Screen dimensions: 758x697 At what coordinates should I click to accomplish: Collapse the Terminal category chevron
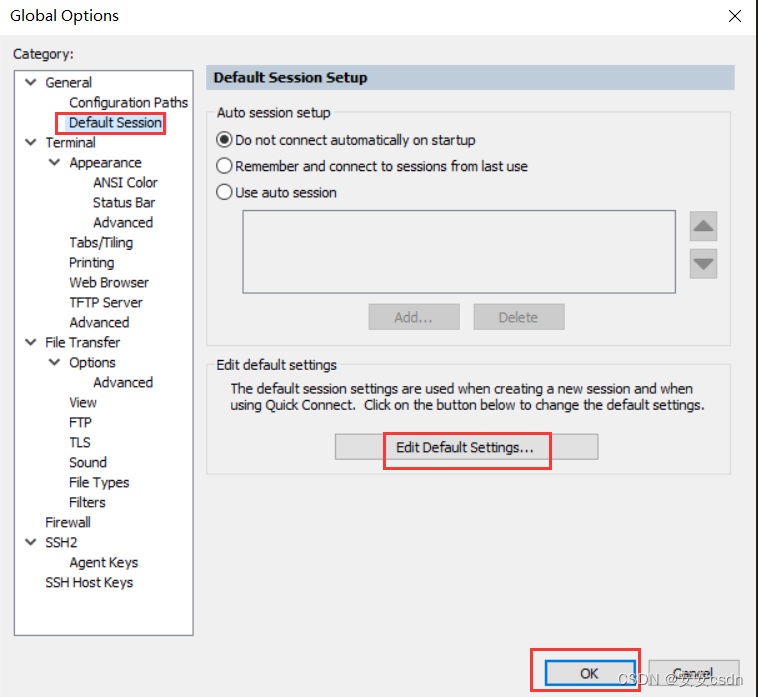31,142
